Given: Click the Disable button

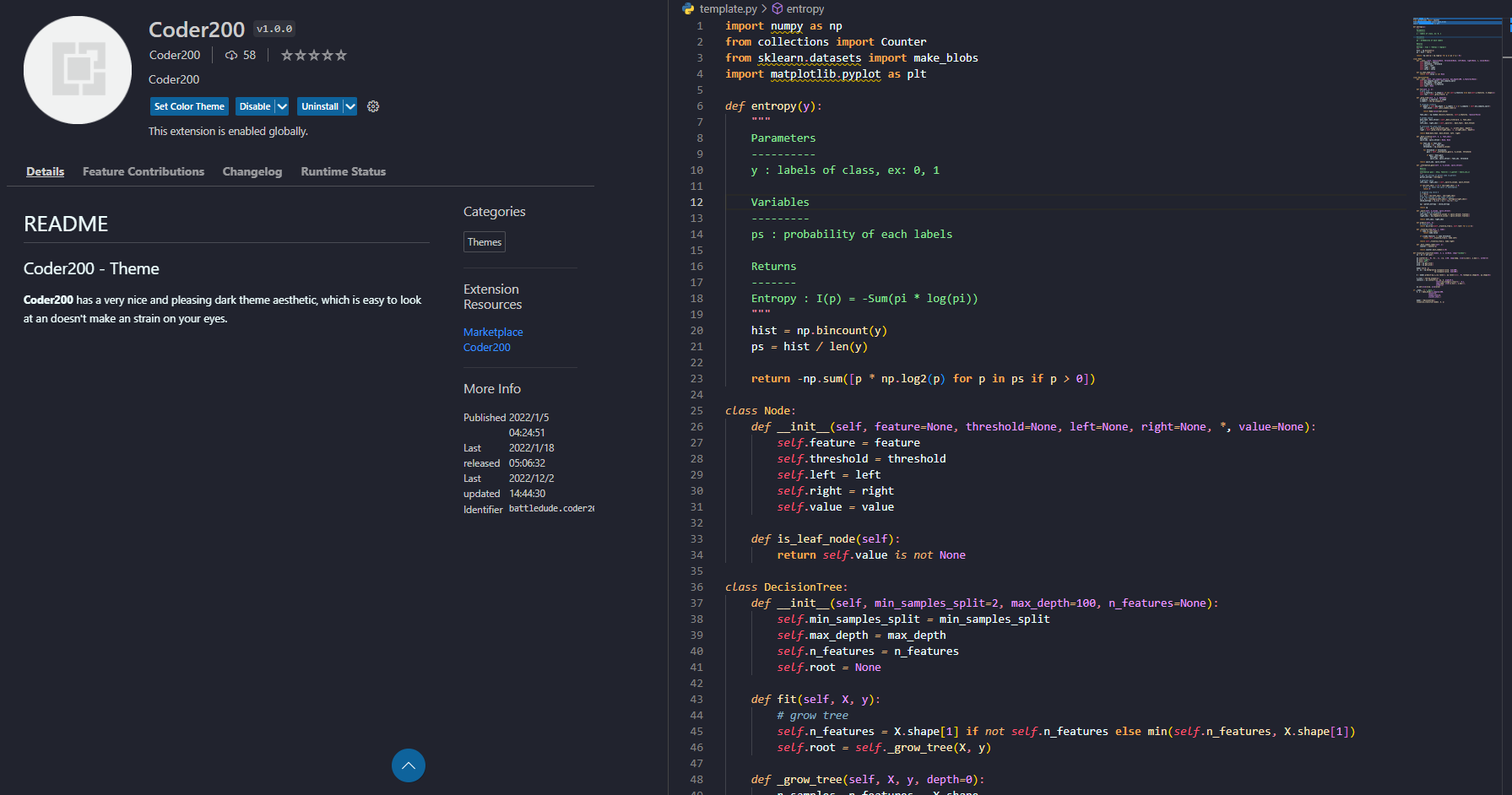Looking at the screenshot, I should (255, 106).
